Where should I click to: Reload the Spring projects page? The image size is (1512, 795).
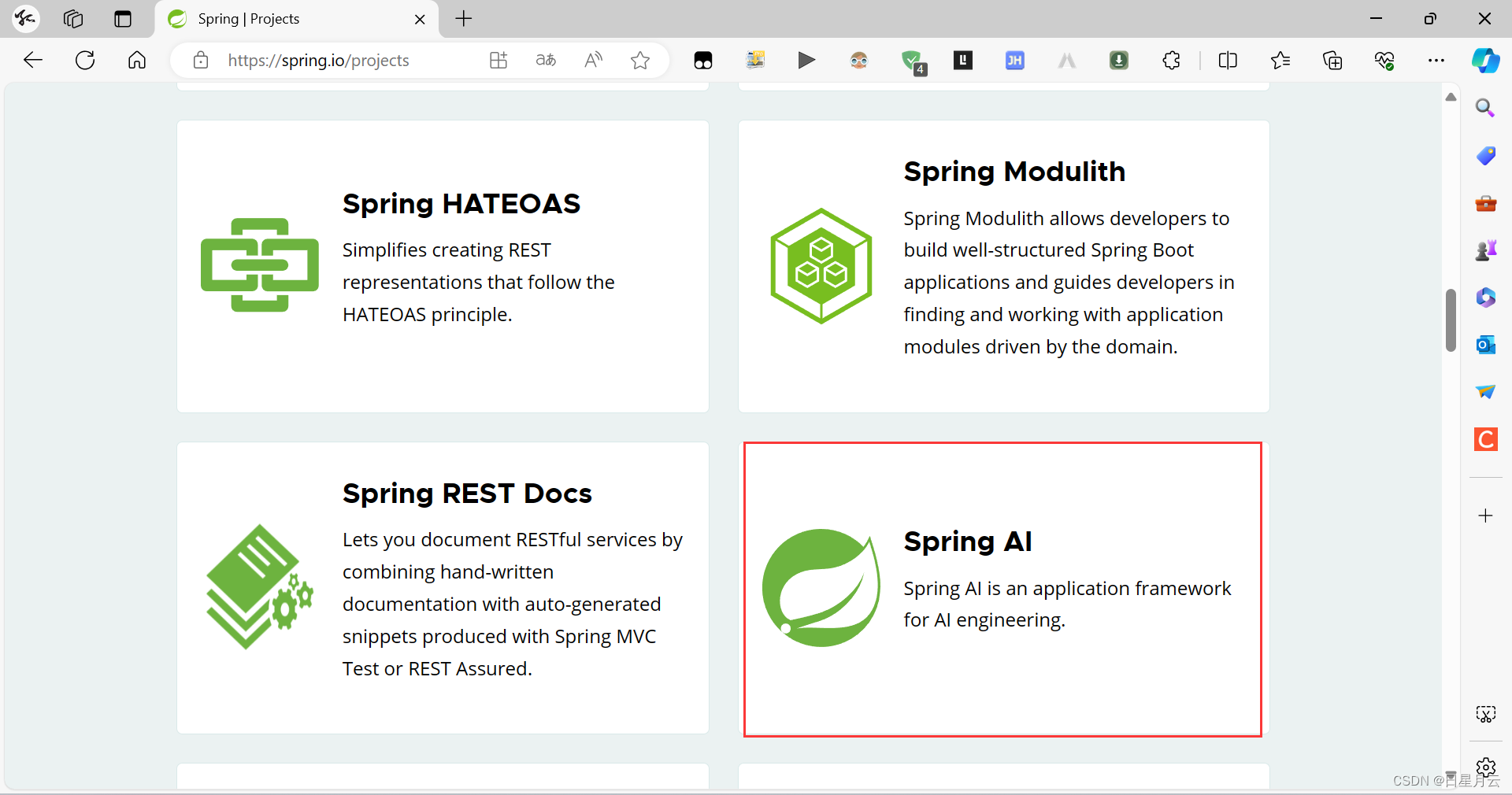(85, 60)
